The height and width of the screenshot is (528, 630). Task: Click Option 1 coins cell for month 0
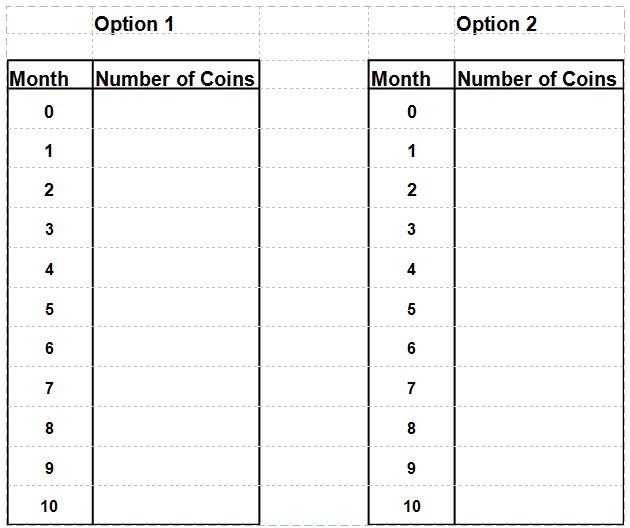click(x=175, y=112)
